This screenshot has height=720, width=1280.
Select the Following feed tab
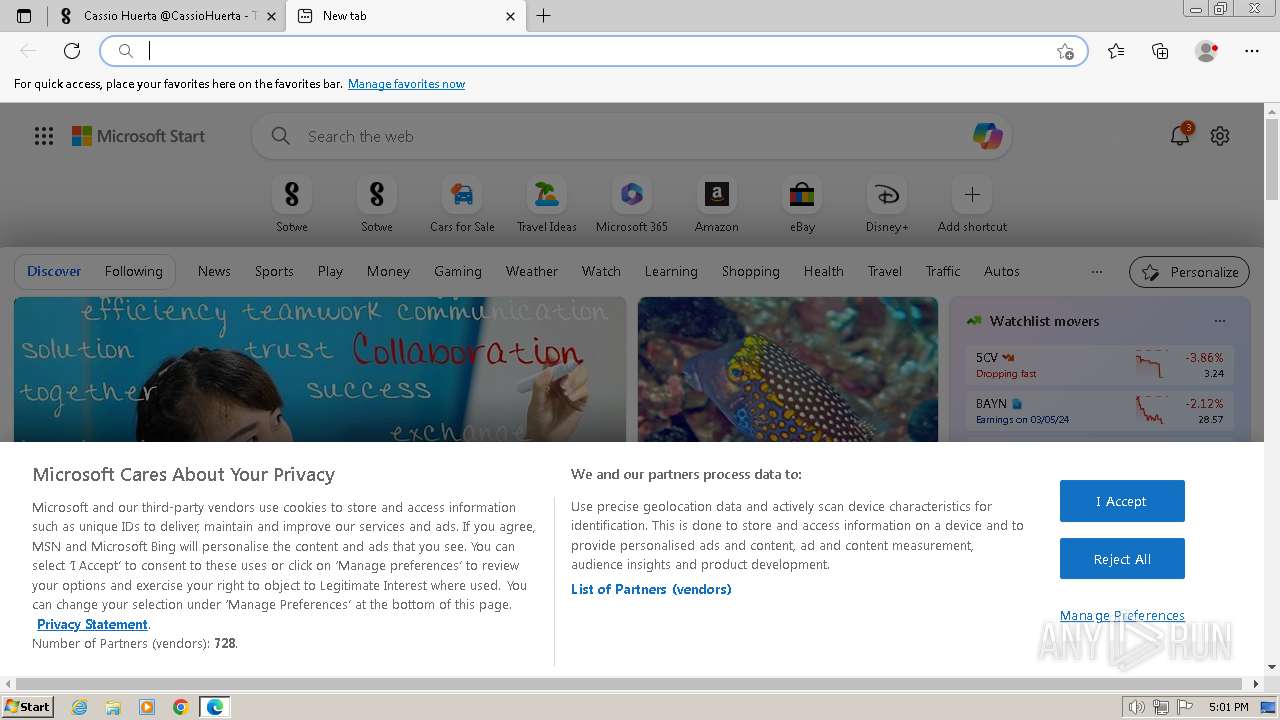point(133,271)
